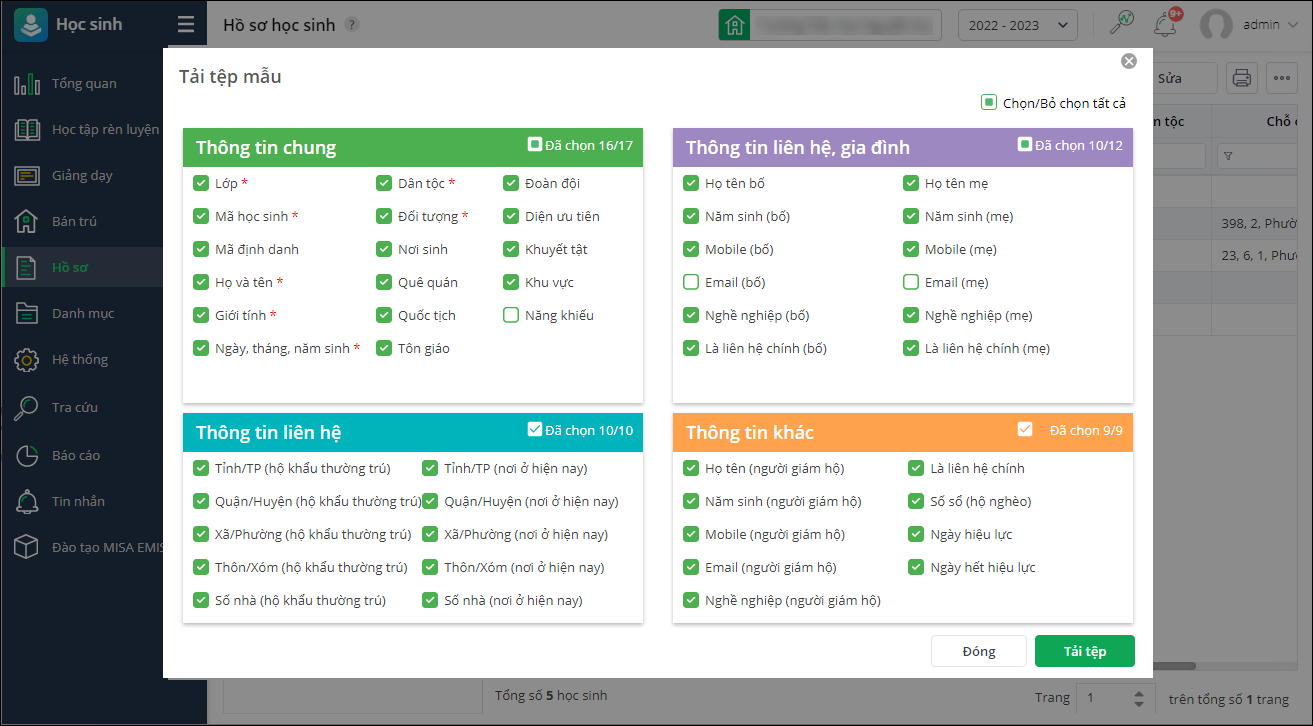Click the three-dots more options icon
Viewport: 1313px width, 726px height.
[x=1282, y=78]
